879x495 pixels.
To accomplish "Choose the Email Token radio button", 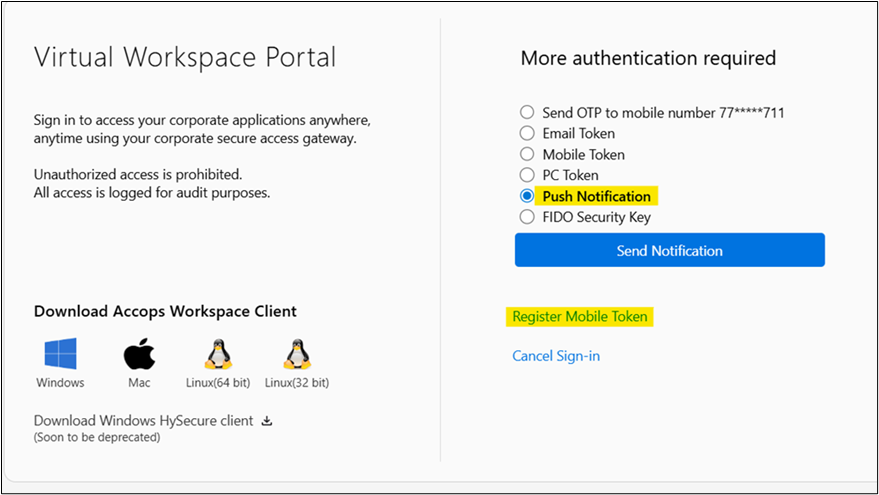I will (x=527, y=133).
